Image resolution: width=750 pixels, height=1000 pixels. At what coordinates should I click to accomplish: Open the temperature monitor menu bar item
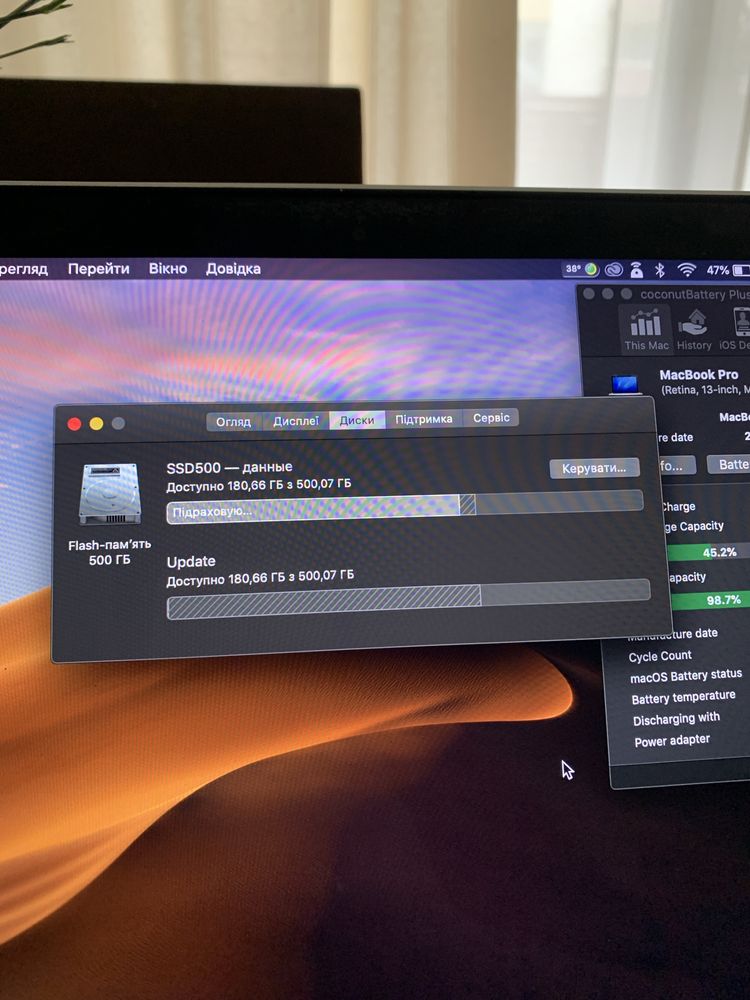(x=581, y=269)
